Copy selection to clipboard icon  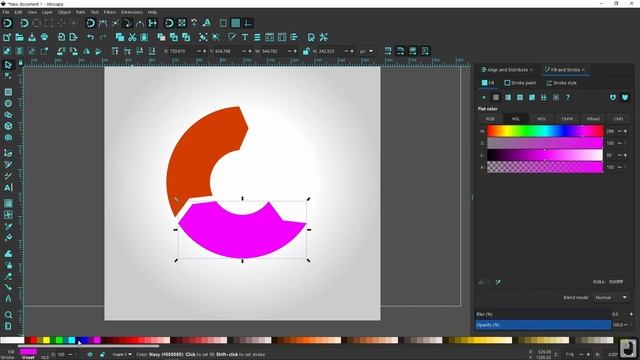pyautogui.click(x=120, y=37)
